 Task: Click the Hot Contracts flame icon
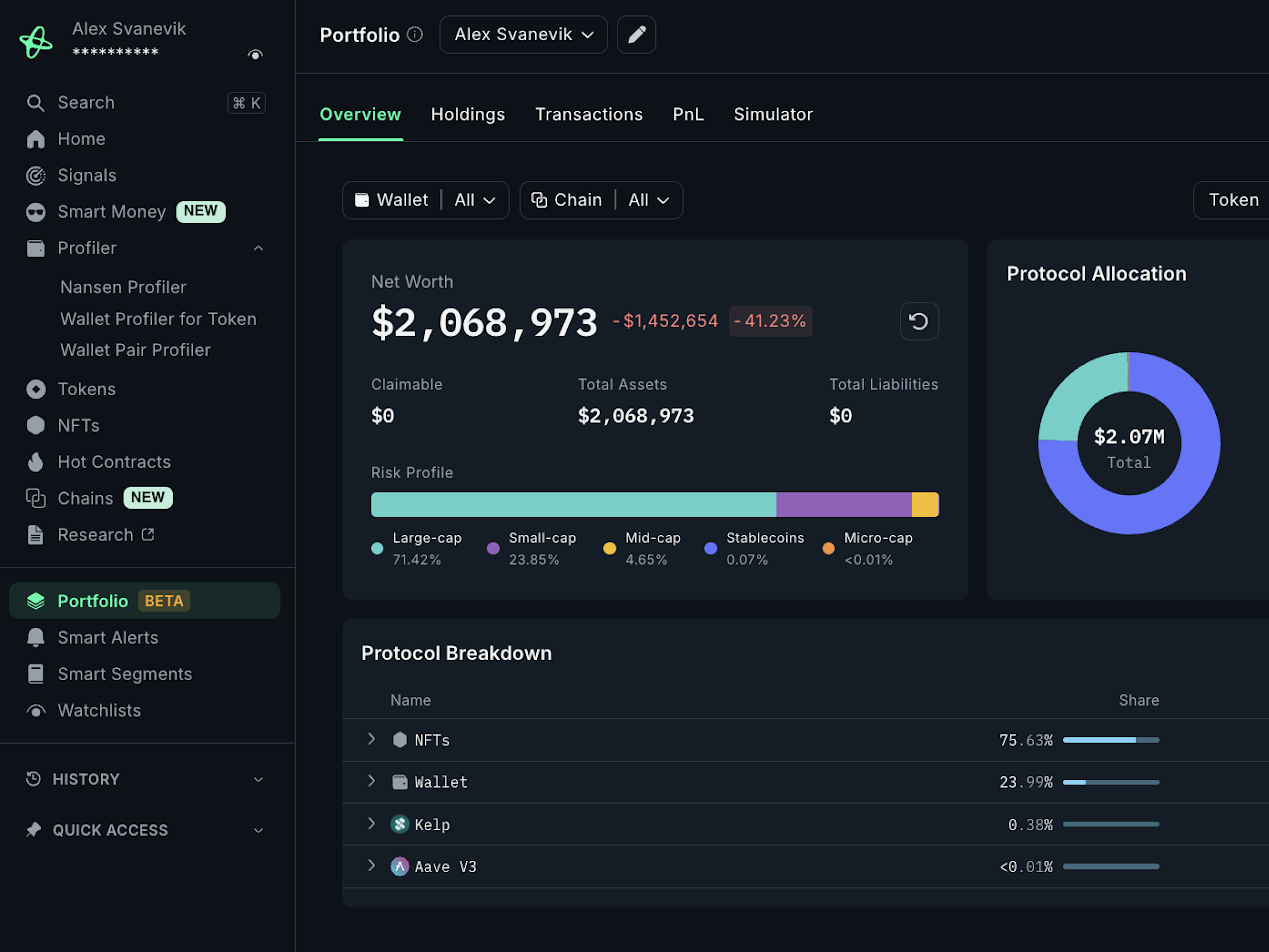coord(36,462)
